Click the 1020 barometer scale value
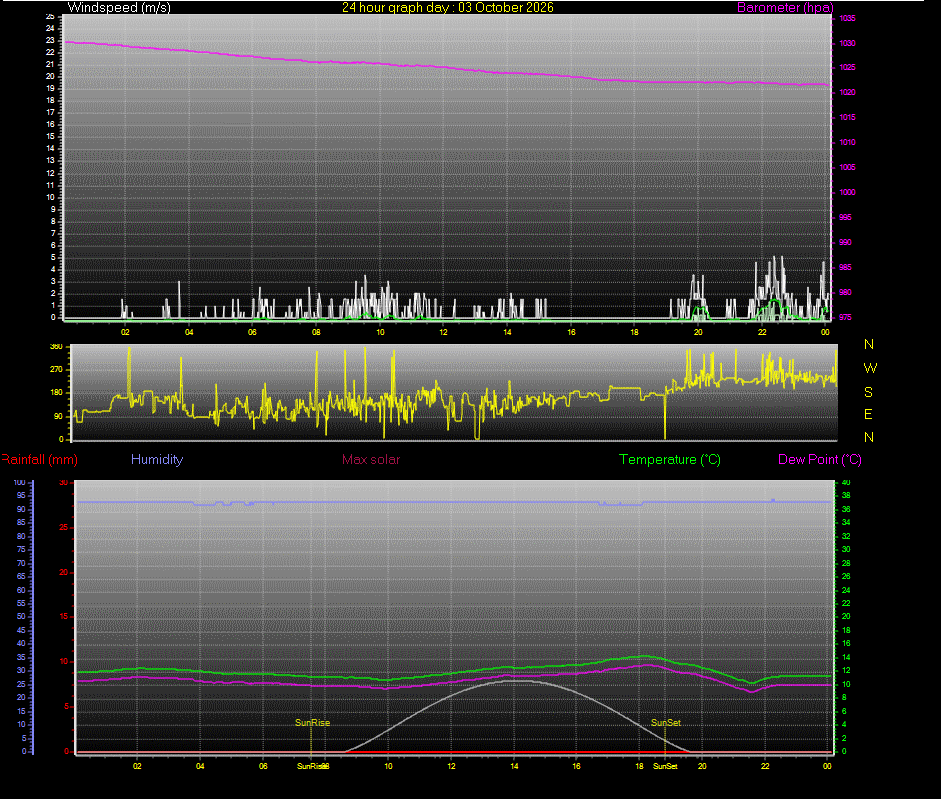Image resolution: width=941 pixels, height=799 pixels. (x=847, y=92)
